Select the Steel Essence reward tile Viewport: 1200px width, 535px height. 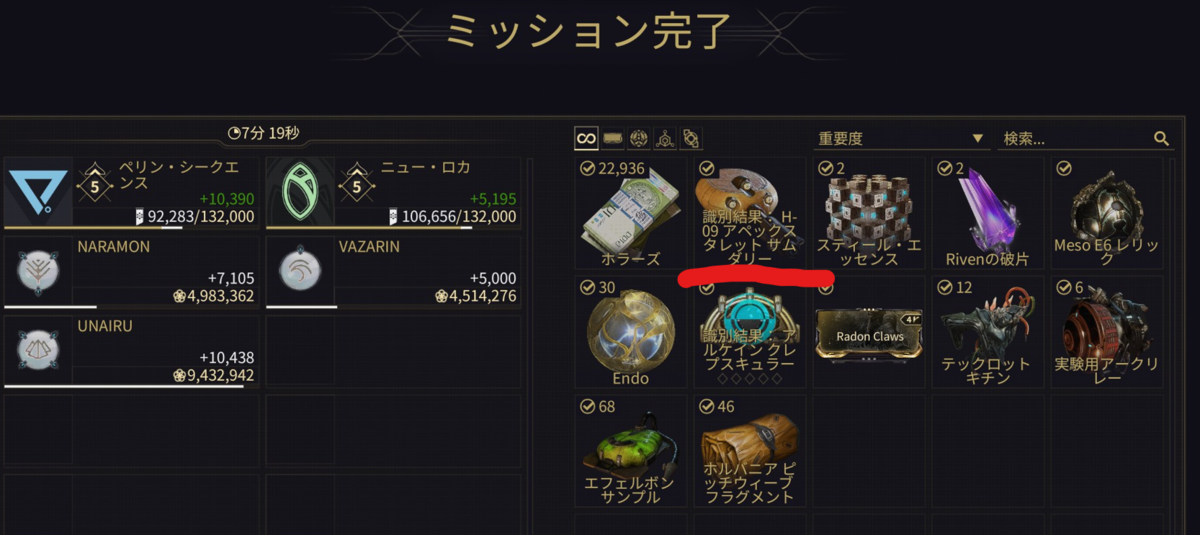click(869, 213)
